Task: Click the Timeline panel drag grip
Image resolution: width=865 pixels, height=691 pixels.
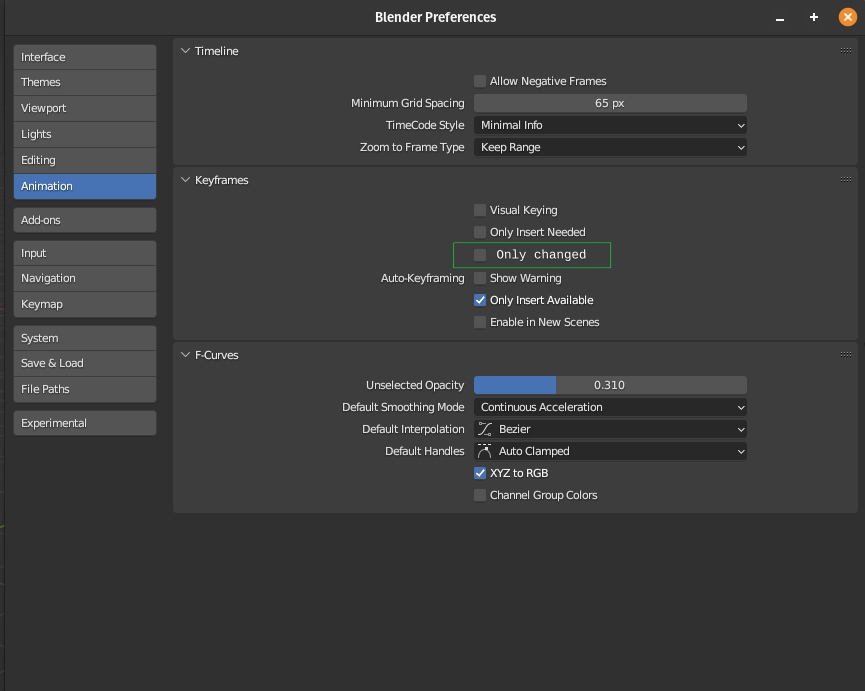Action: 846,51
